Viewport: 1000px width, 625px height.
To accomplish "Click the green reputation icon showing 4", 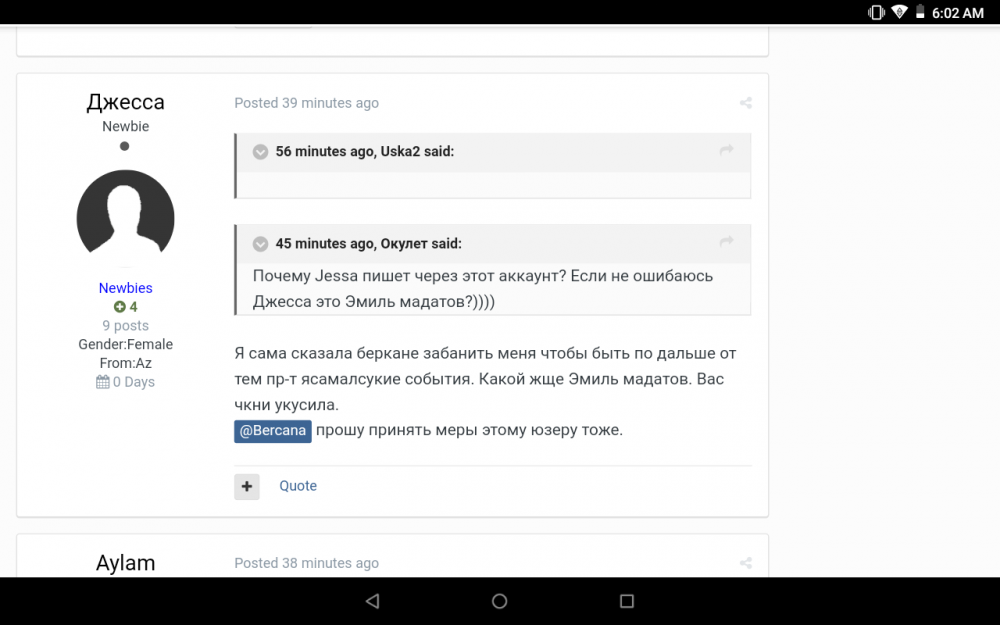I will [118, 306].
